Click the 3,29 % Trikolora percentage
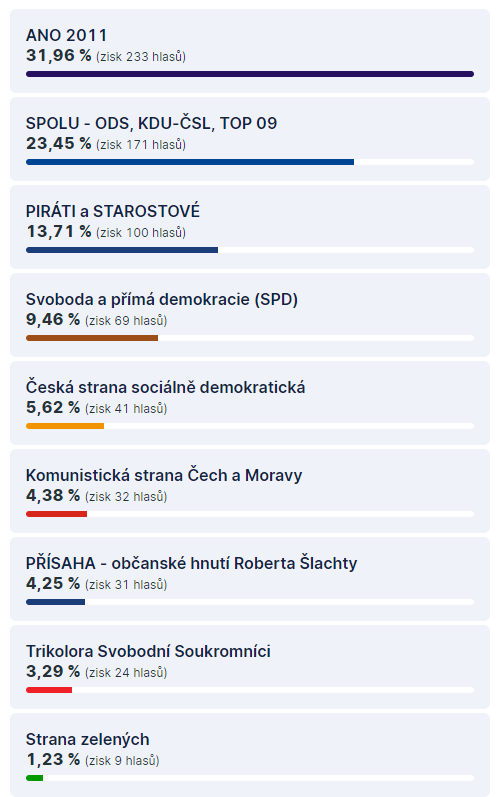Image resolution: width=497 pixels, height=797 pixels. (x=53, y=671)
